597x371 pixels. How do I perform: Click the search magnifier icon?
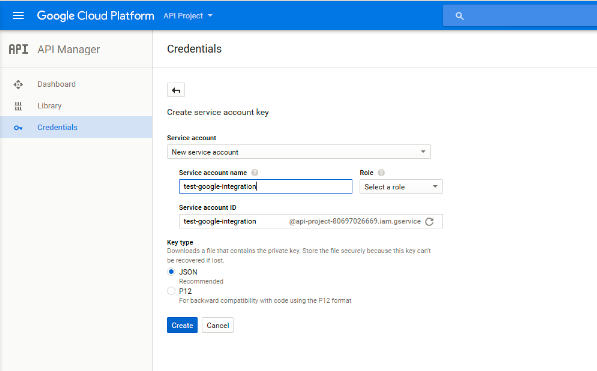[x=460, y=16]
